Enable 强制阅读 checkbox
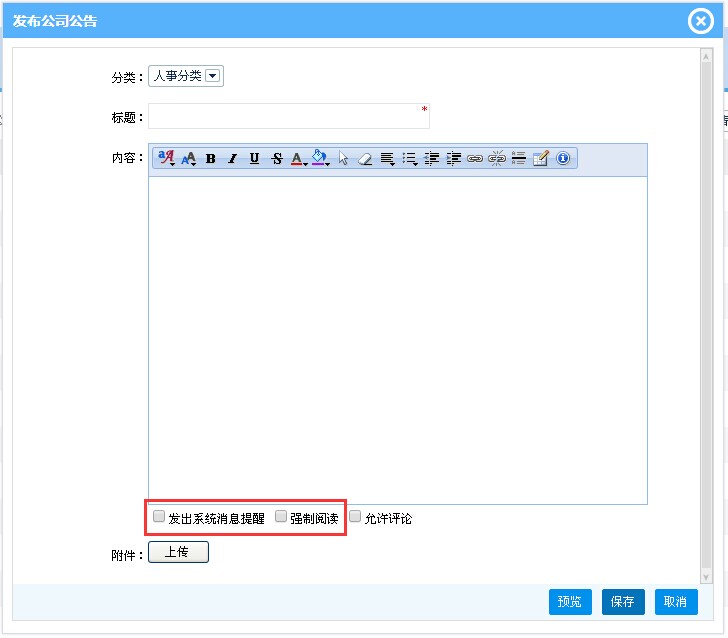This screenshot has height=638, width=728. (x=281, y=516)
